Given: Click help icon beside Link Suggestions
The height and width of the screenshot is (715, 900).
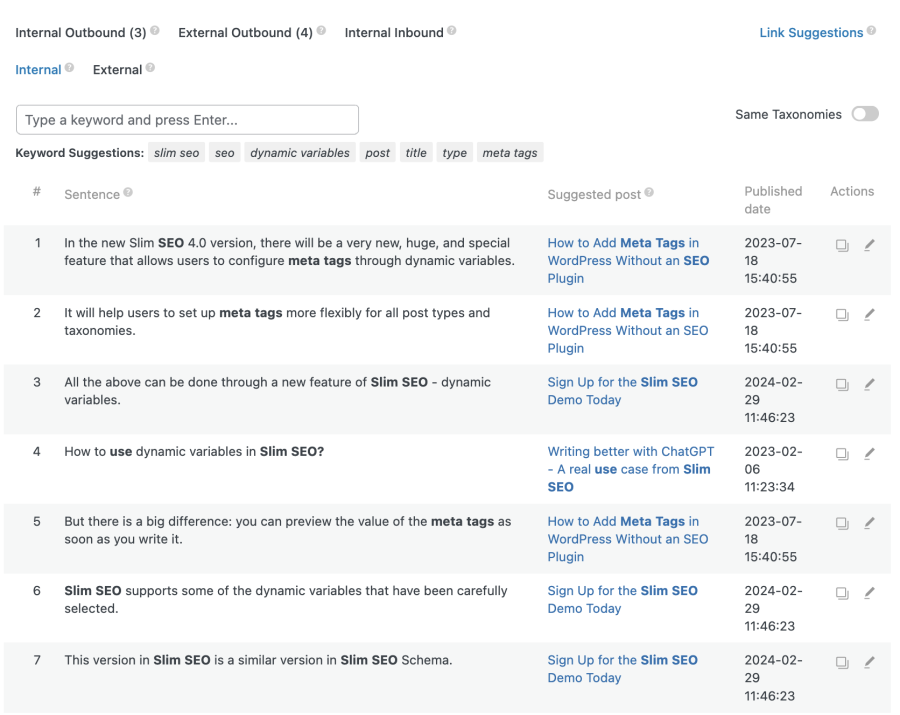Looking at the screenshot, I should pyautogui.click(x=871, y=30).
